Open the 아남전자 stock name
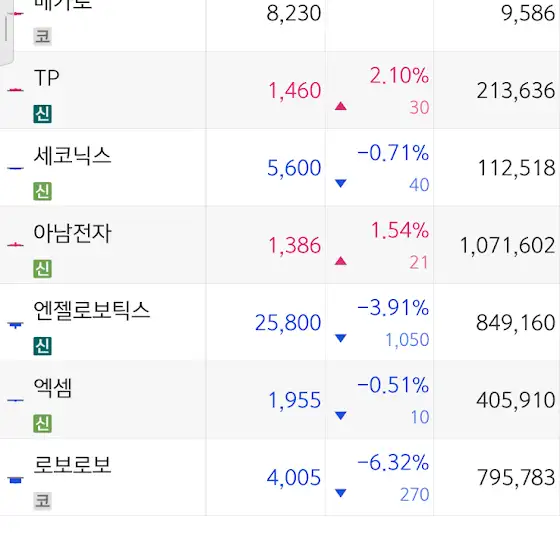The image size is (560, 560). (72, 233)
